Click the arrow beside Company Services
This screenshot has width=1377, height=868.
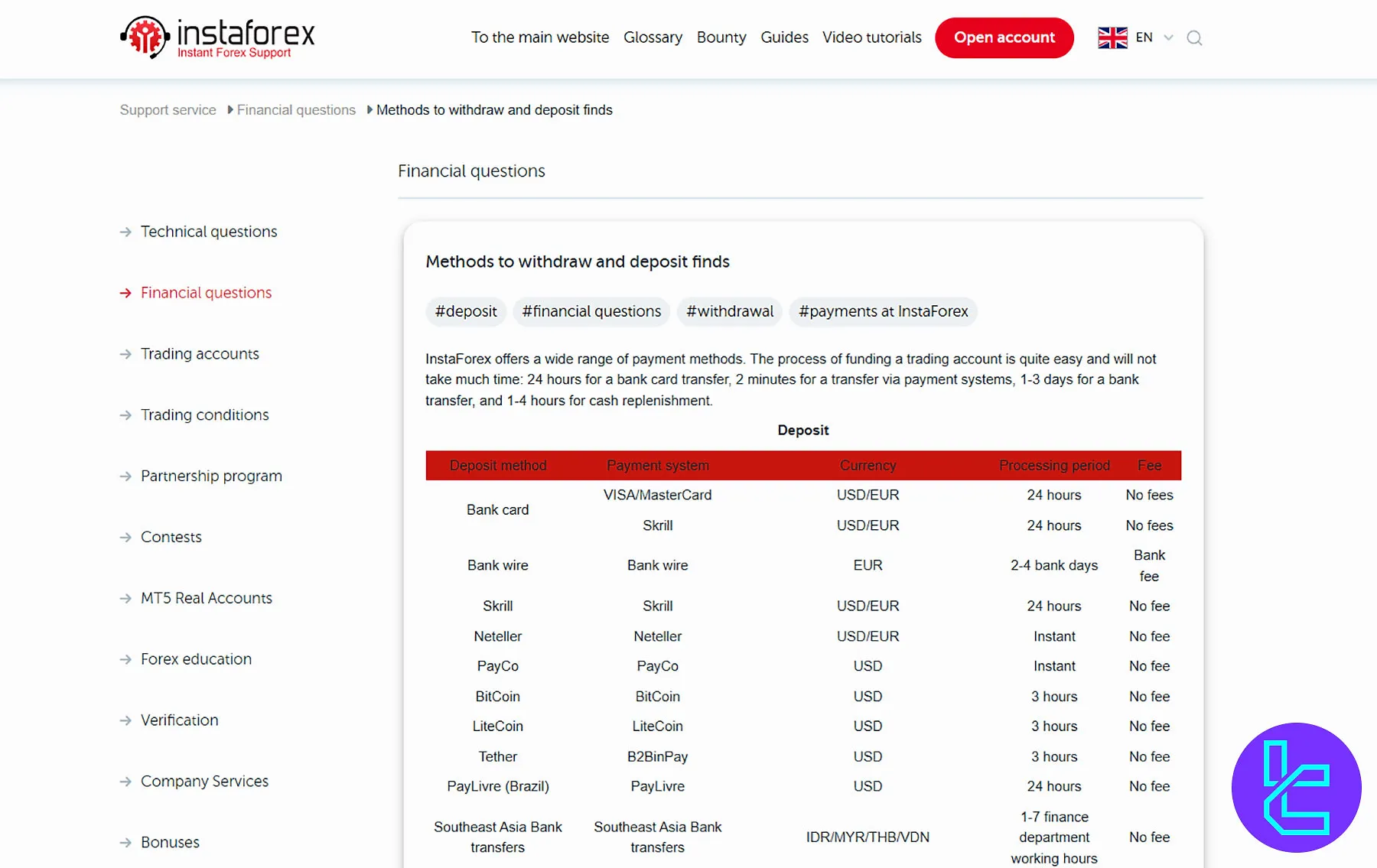[x=125, y=782]
